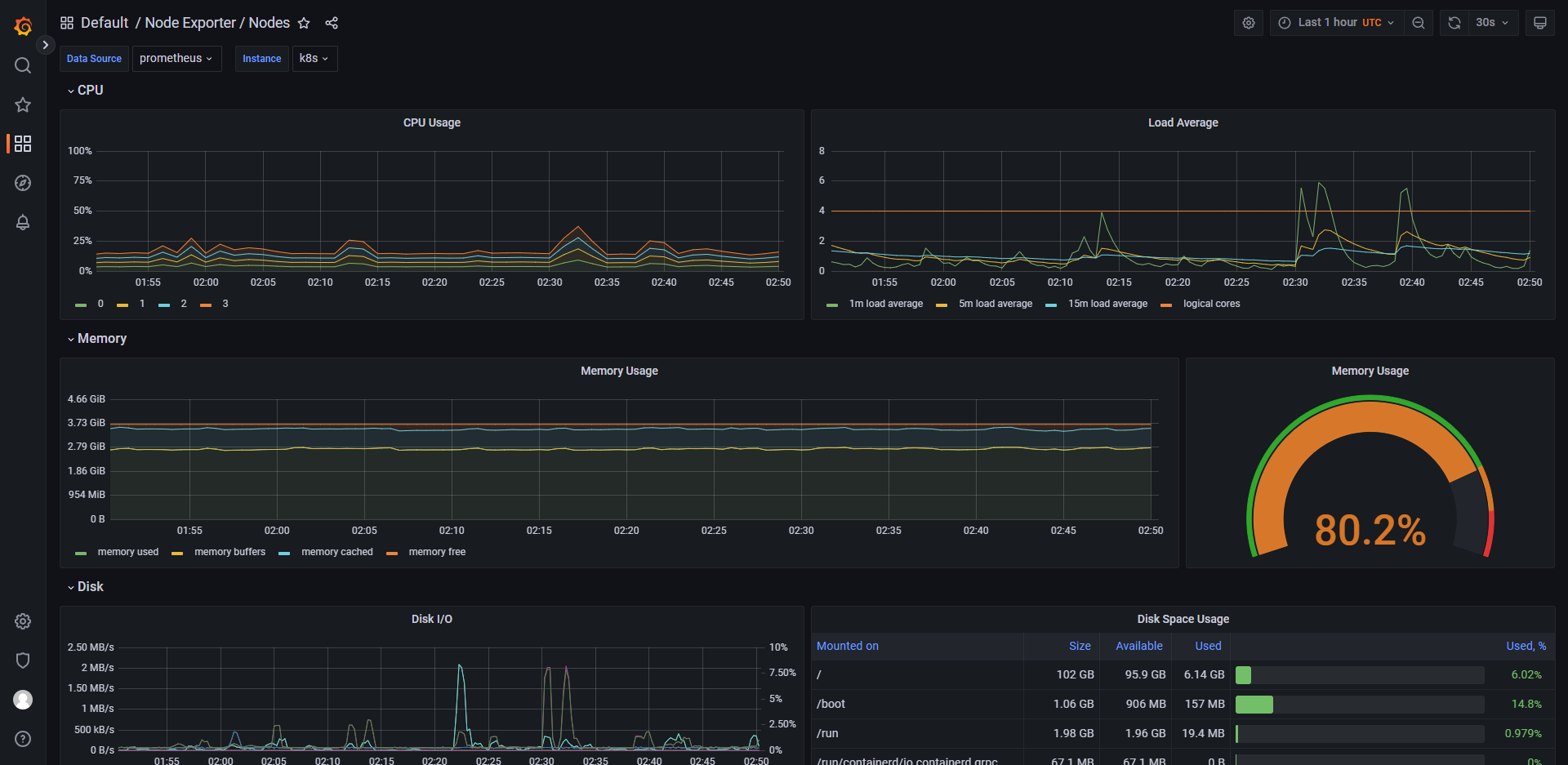Viewport: 1568px width, 765px height.
Task: Open the k8s instance dropdown
Action: coord(314,59)
